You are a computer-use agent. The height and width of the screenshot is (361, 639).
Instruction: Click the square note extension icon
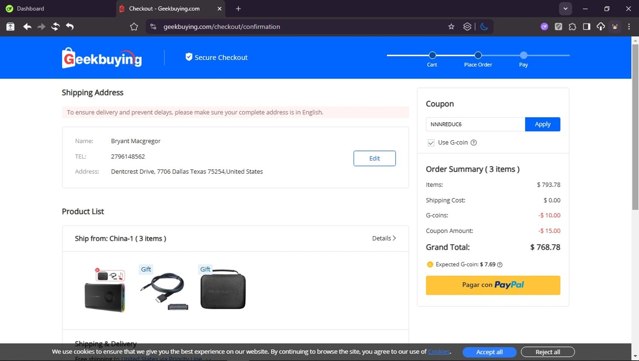pos(558,27)
